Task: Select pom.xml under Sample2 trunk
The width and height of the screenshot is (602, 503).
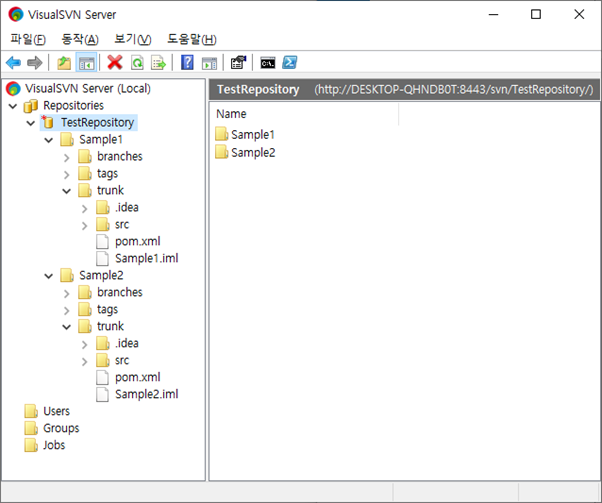Action: point(137,377)
